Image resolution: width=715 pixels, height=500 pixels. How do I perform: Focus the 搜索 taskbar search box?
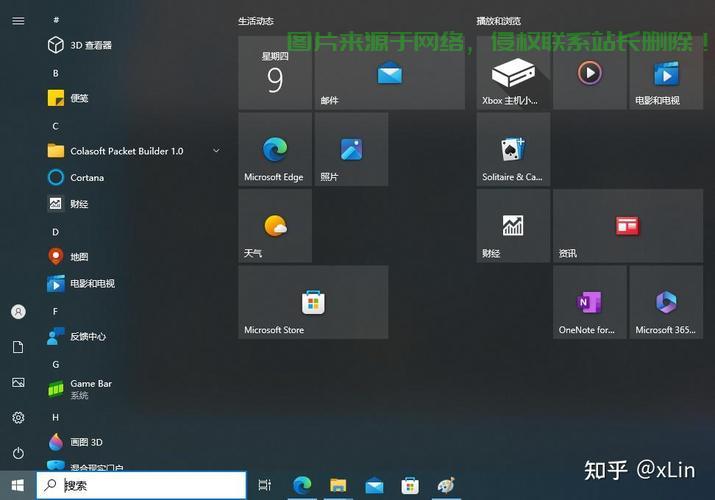[141, 485]
